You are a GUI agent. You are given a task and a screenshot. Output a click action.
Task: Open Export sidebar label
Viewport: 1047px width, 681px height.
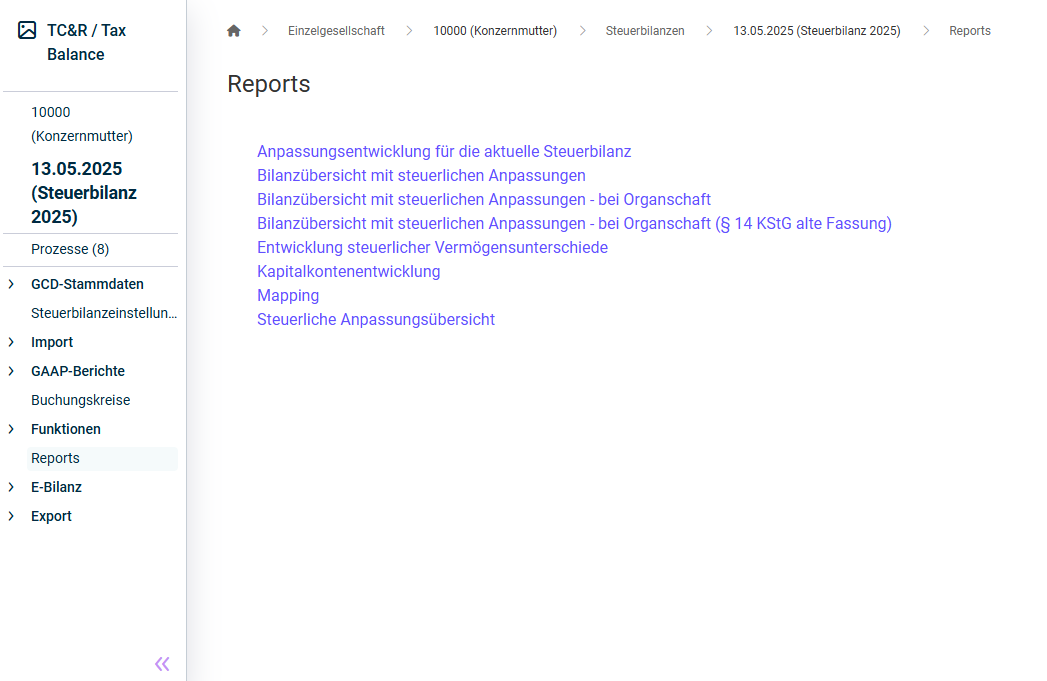pos(51,517)
